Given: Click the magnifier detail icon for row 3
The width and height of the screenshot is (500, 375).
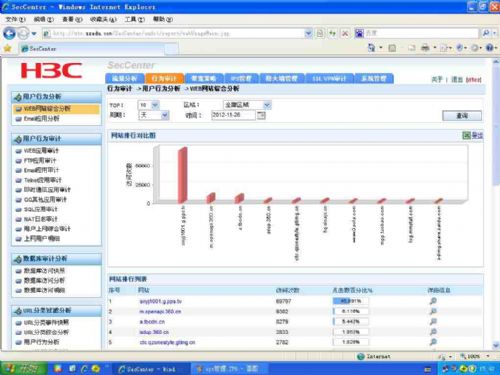Looking at the screenshot, I should pyautogui.click(x=433, y=322).
